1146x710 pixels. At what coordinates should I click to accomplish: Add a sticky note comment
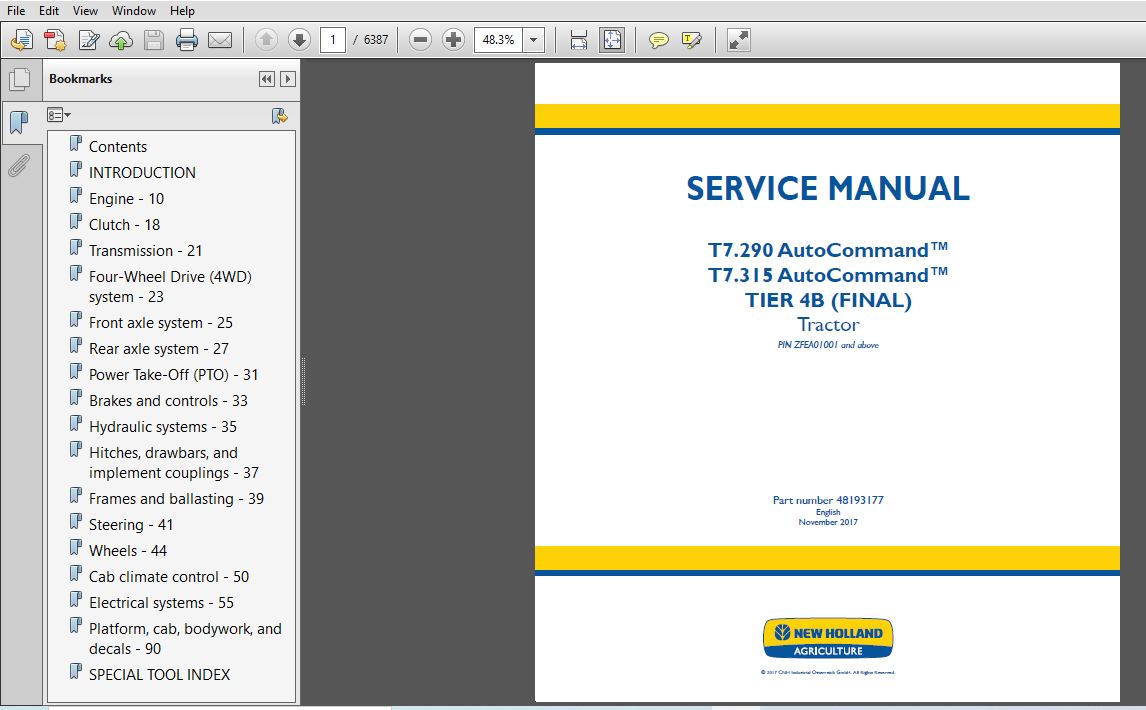point(659,39)
